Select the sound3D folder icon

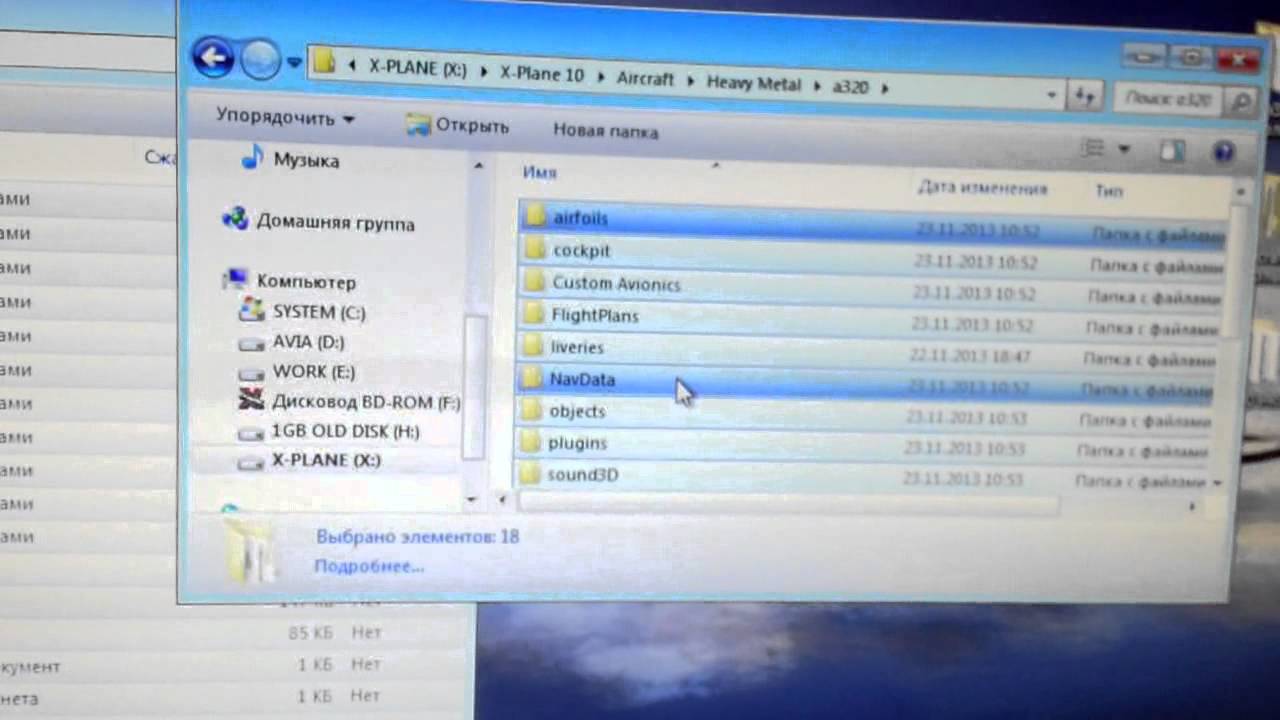529,474
